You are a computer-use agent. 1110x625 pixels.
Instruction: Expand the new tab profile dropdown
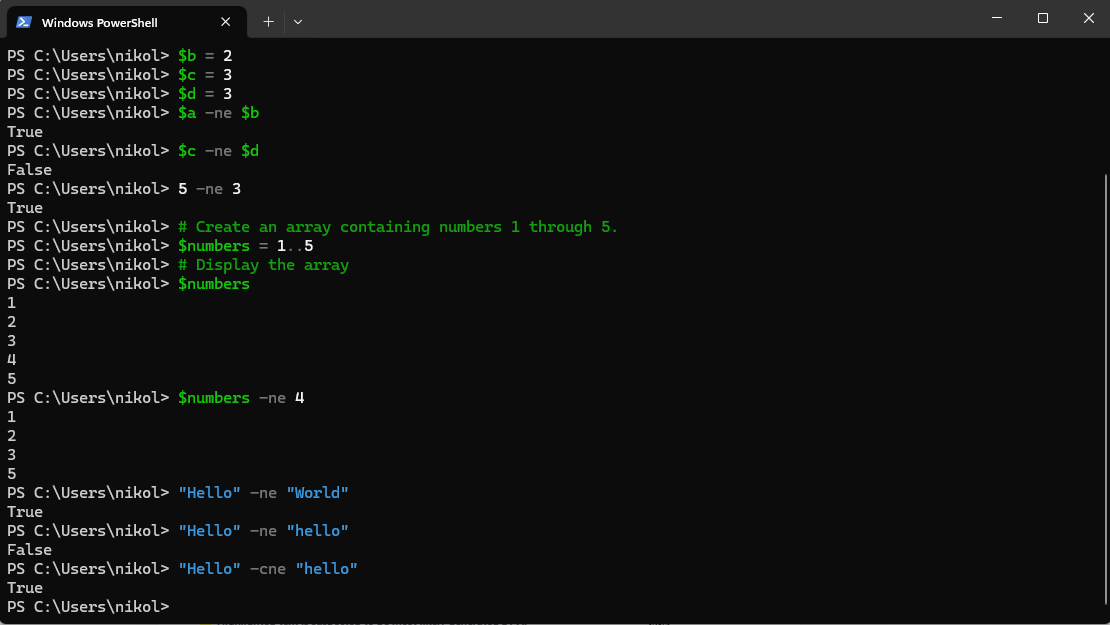pyautogui.click(x=298, y=22)
